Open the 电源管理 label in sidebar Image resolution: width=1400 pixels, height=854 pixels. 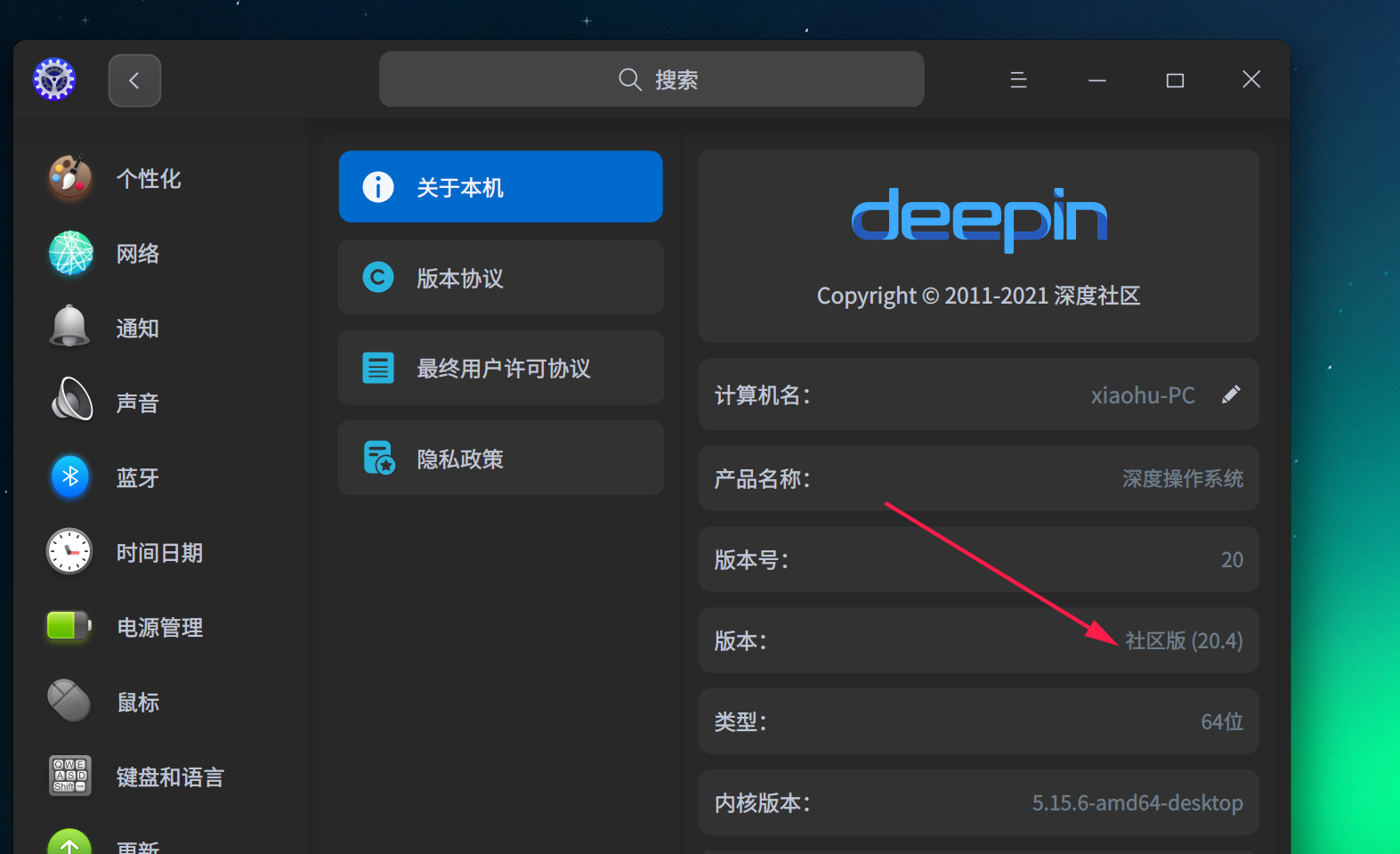(160, 627)
